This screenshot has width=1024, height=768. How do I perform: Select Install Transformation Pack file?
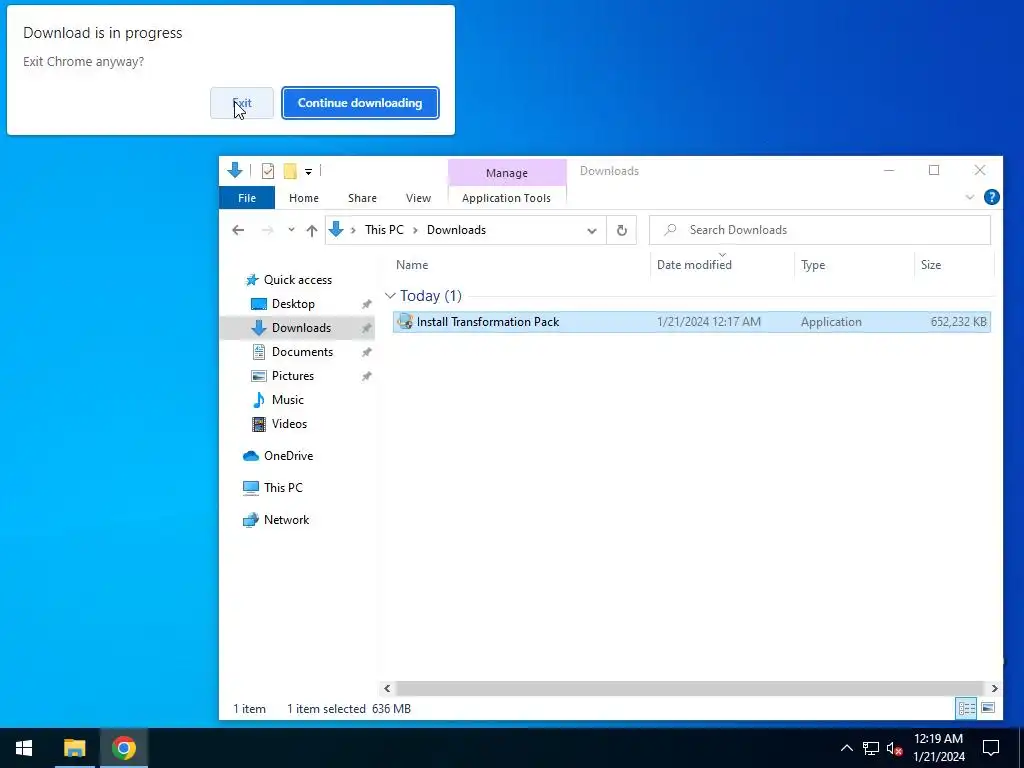(692, 322)
